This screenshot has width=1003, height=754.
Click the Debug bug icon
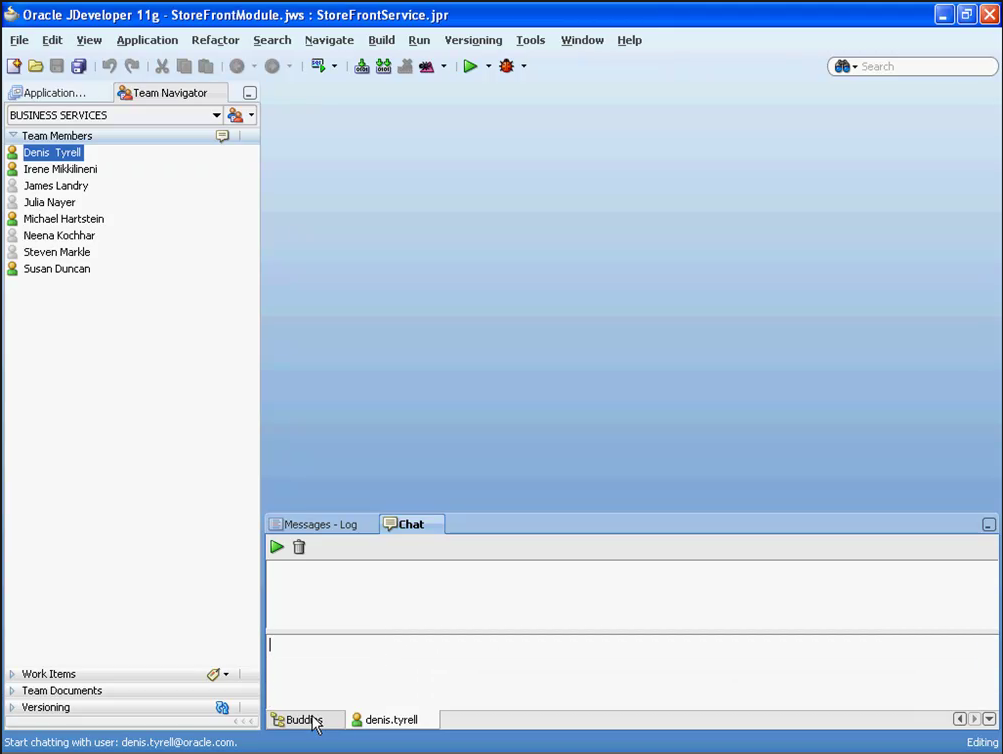[507, 66]
